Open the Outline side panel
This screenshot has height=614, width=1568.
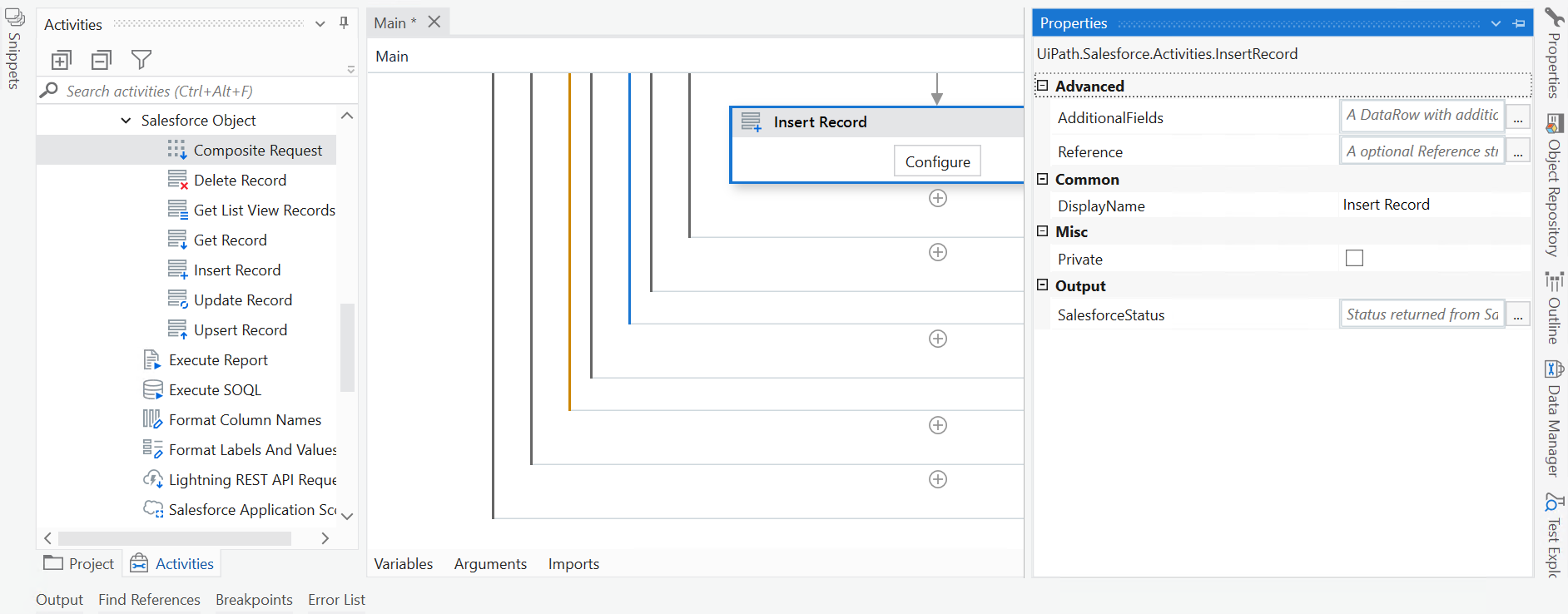pyautogui.click(x=1554, y=308)
